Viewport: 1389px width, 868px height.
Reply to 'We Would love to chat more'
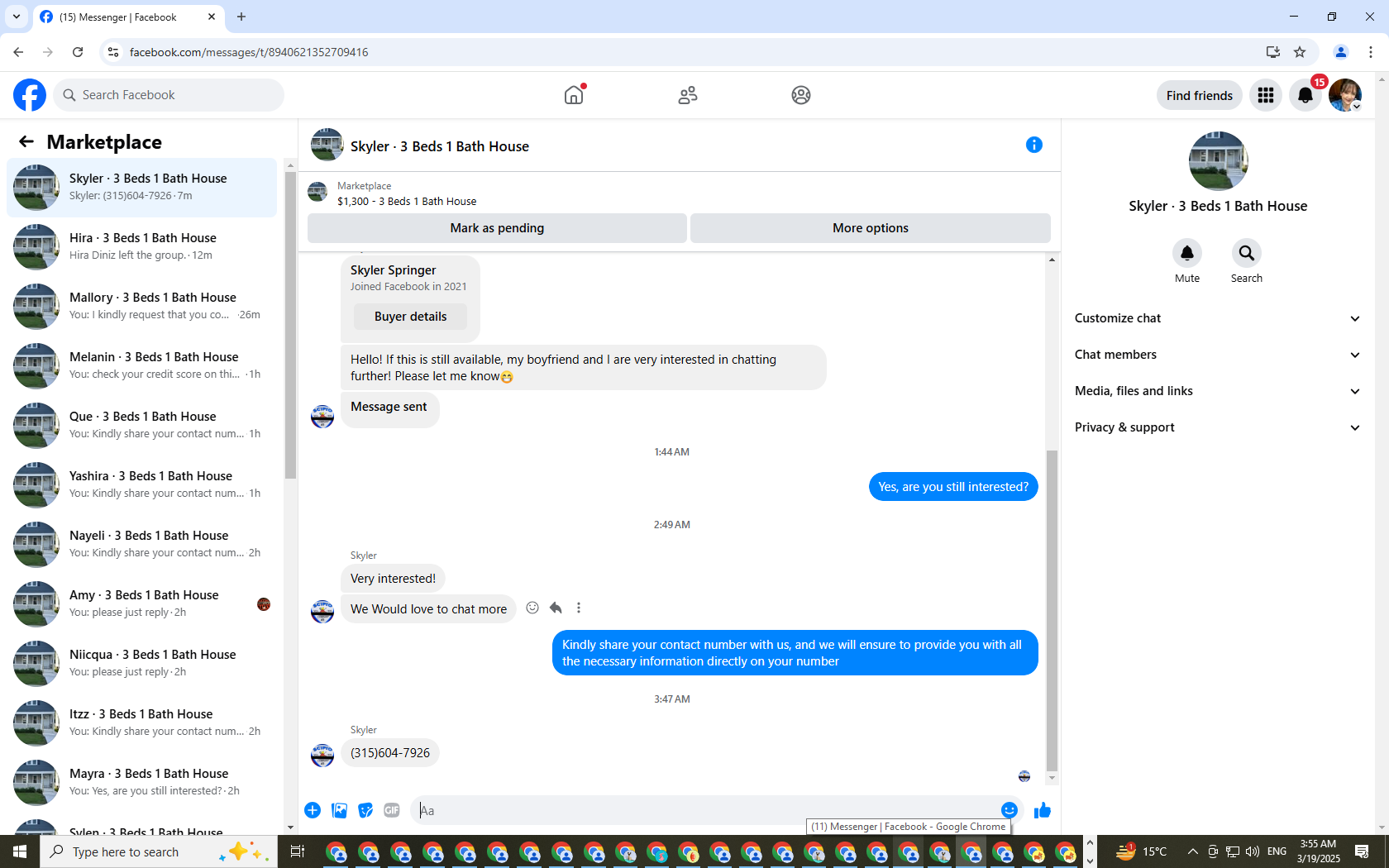(x=556, y=608)
